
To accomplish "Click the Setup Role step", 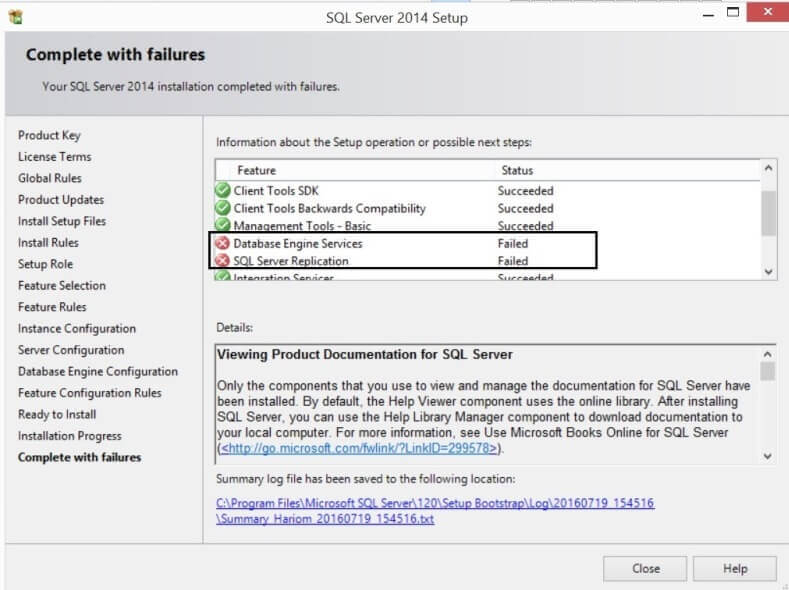I will pyautogui.click(x=45, y=264).
